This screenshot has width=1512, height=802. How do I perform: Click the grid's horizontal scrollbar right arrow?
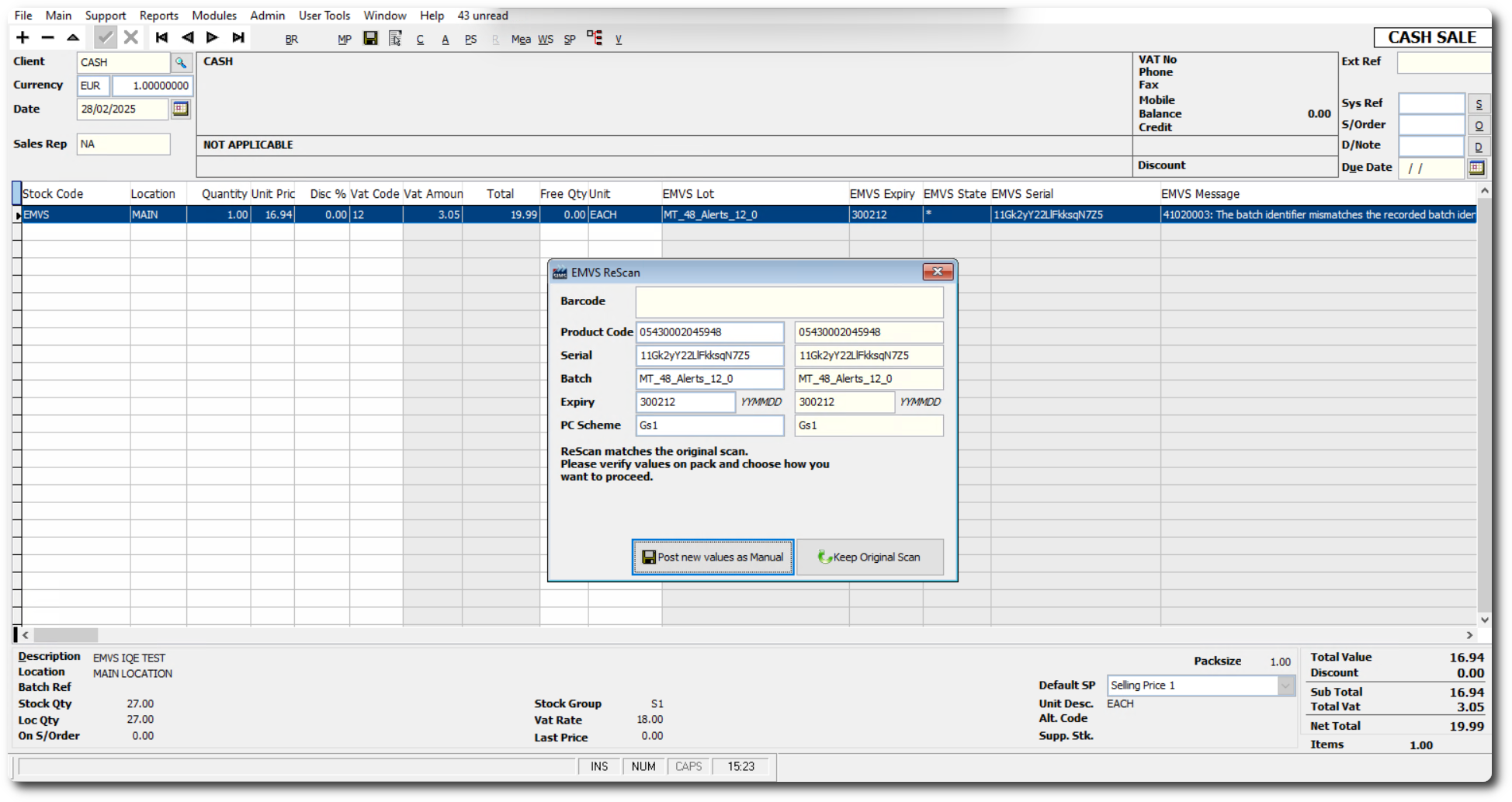pyautogui.click(x=1469, y=635)
